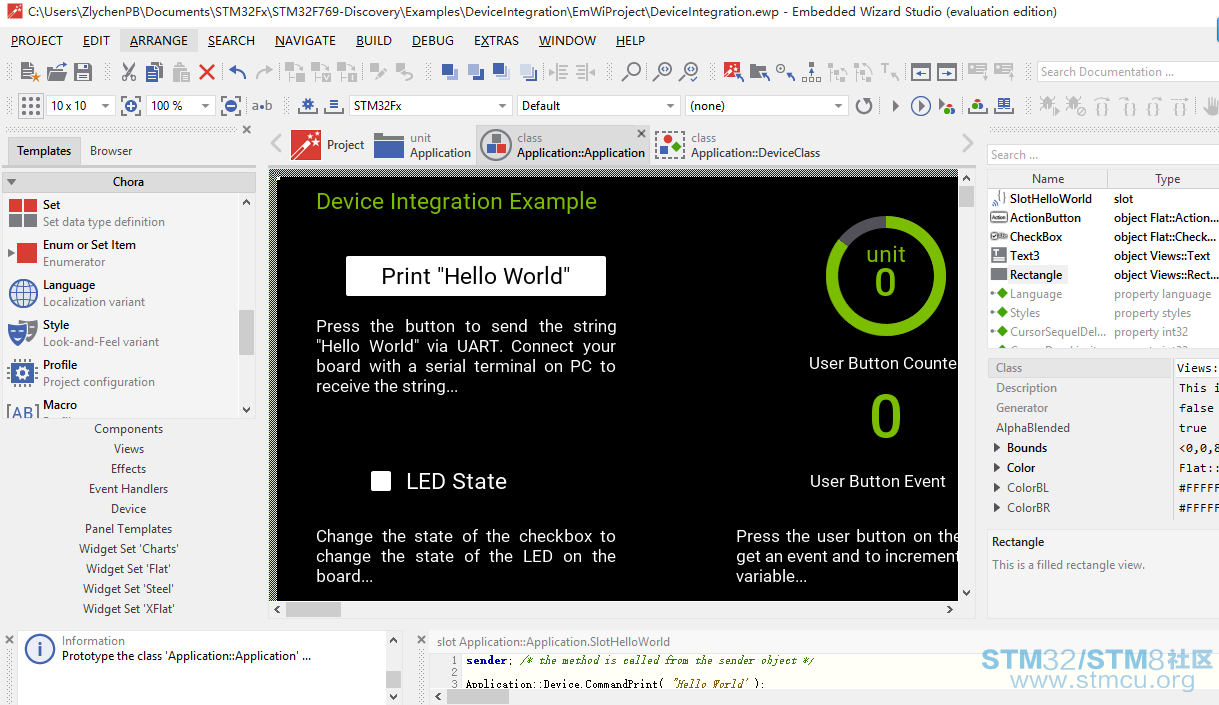The width and height of the screenshot is (1219, 705).
Task: Open the ARRANGE menu
Action: (x=159, y=41)
